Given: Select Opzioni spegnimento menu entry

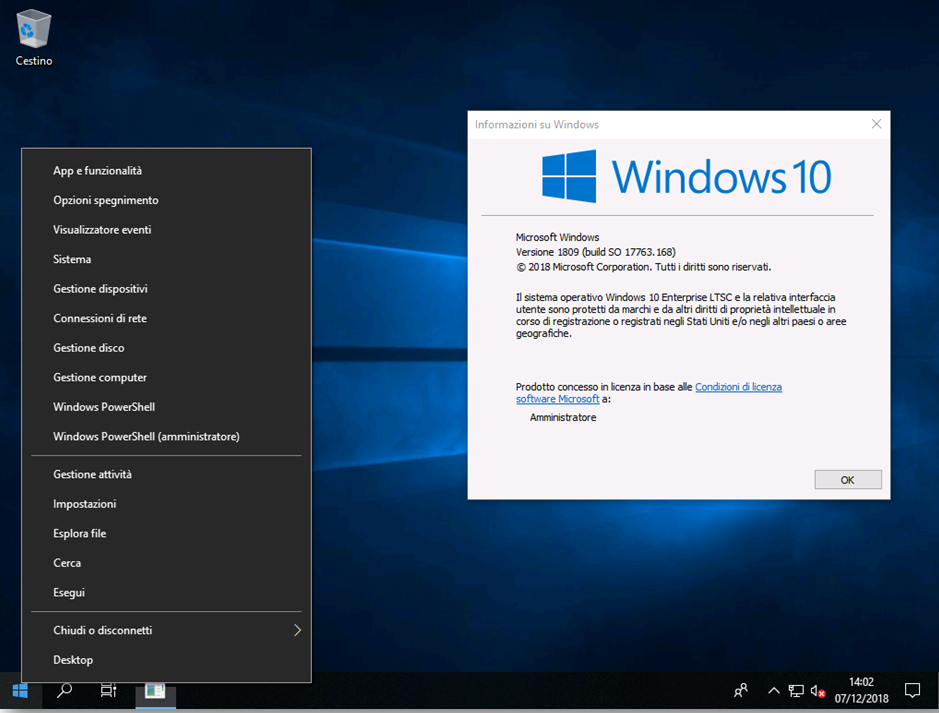Looking at the screenshot, I should [x=166, y=200].
